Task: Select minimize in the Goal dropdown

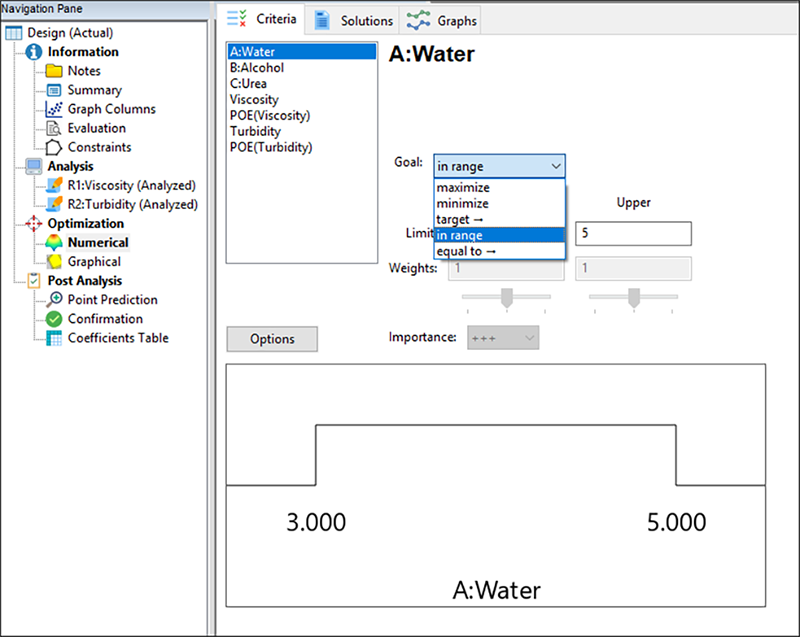Action: [463, 203]
